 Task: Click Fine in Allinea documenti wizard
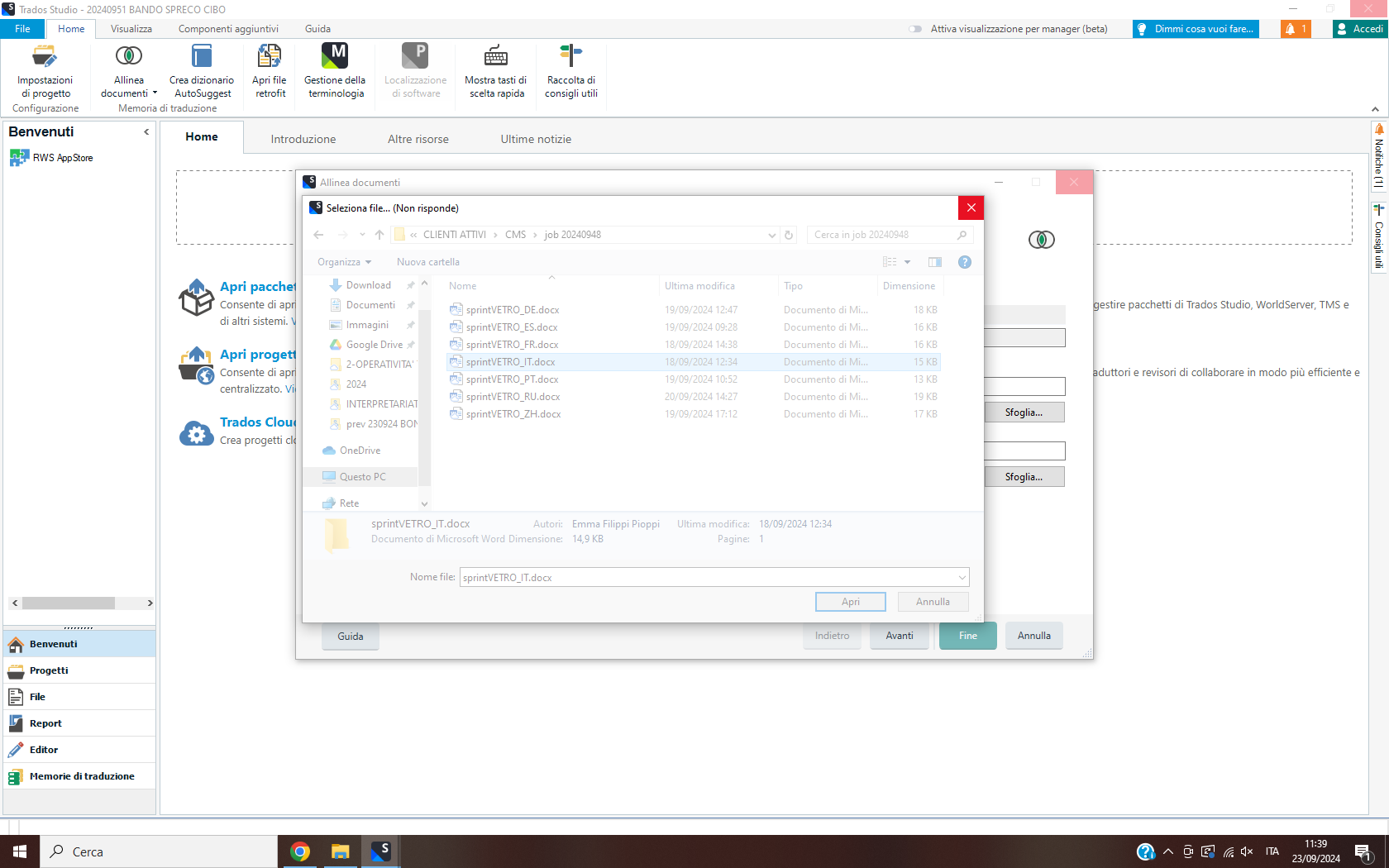(968, 636)
